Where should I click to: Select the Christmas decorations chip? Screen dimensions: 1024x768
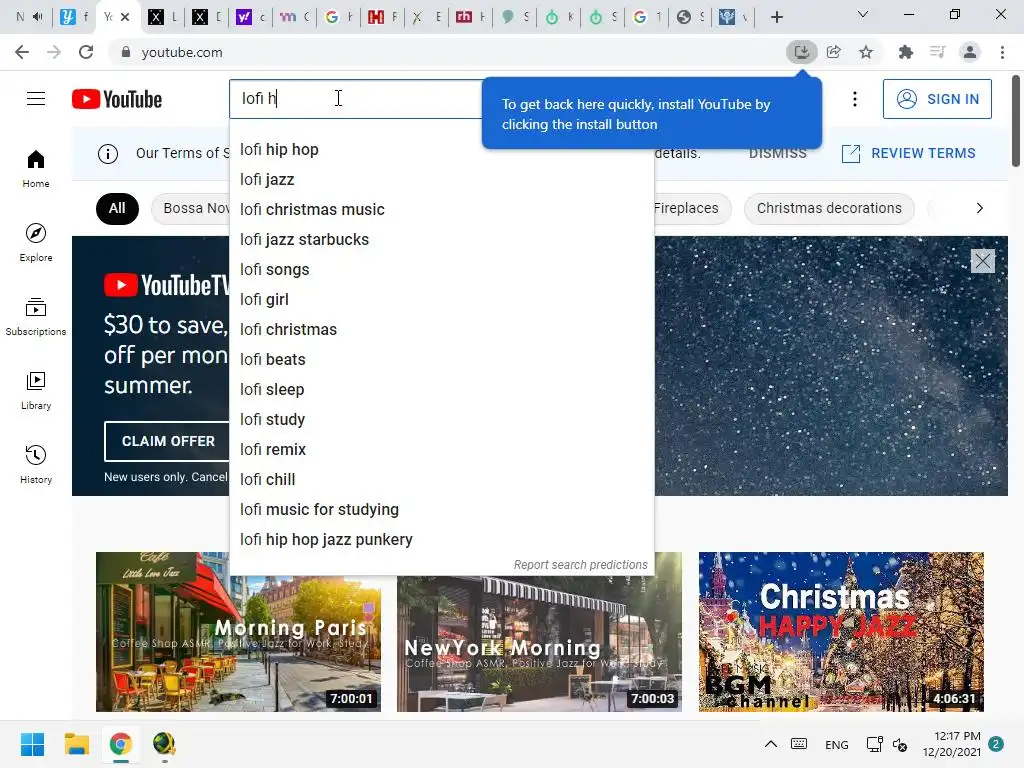click(x=829, y=208)
